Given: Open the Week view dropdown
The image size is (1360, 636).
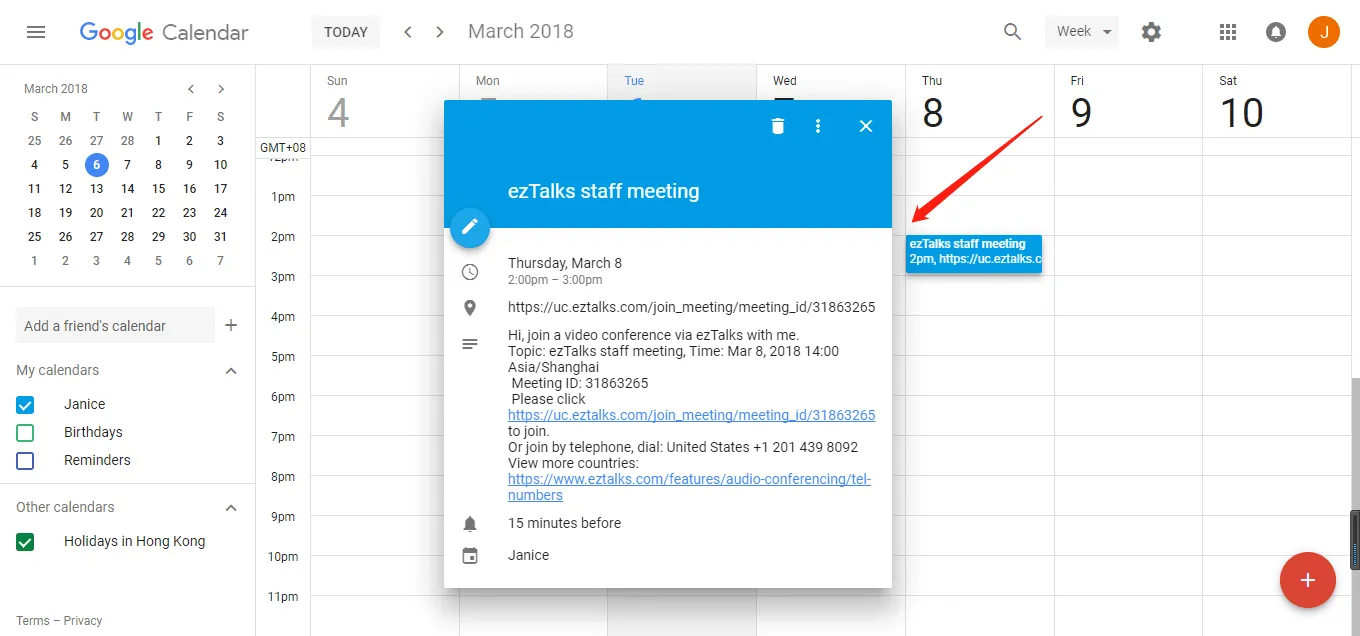Looking at the screenshot, I should (x=1083, y=32).
